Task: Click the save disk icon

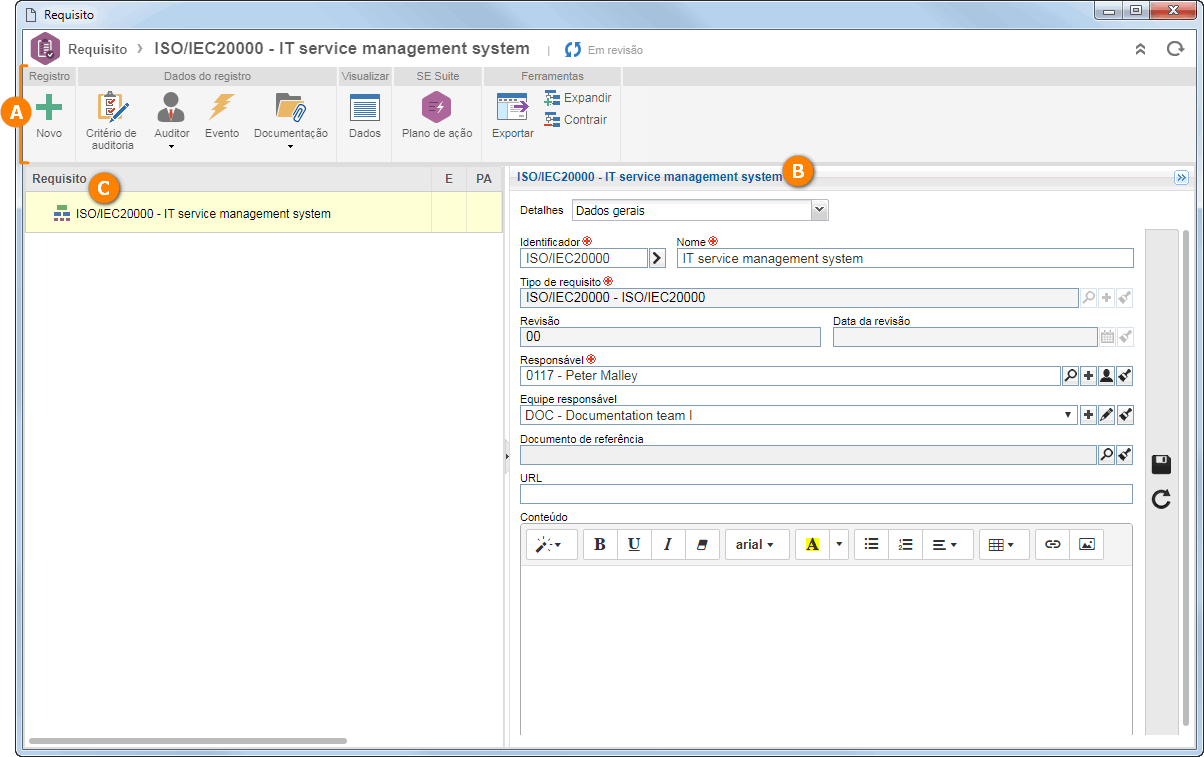Action: click(x=1161, y=464)
